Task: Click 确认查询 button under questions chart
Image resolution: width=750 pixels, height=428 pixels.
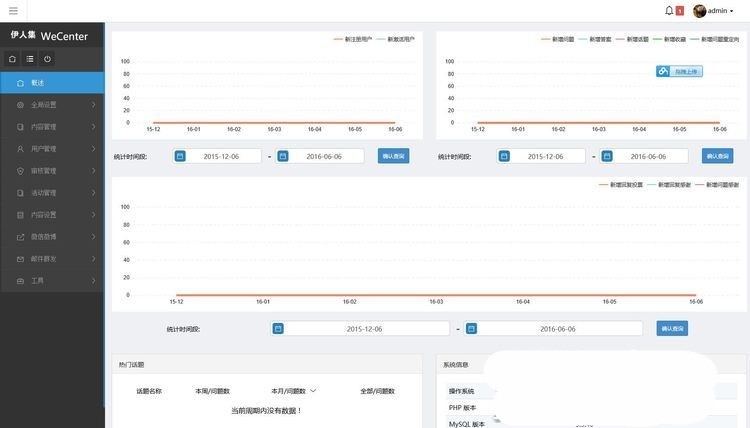Action: click(717, 156)
